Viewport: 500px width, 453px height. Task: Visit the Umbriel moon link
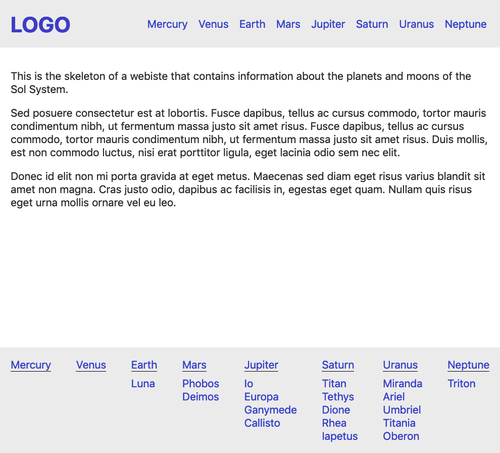402,410
